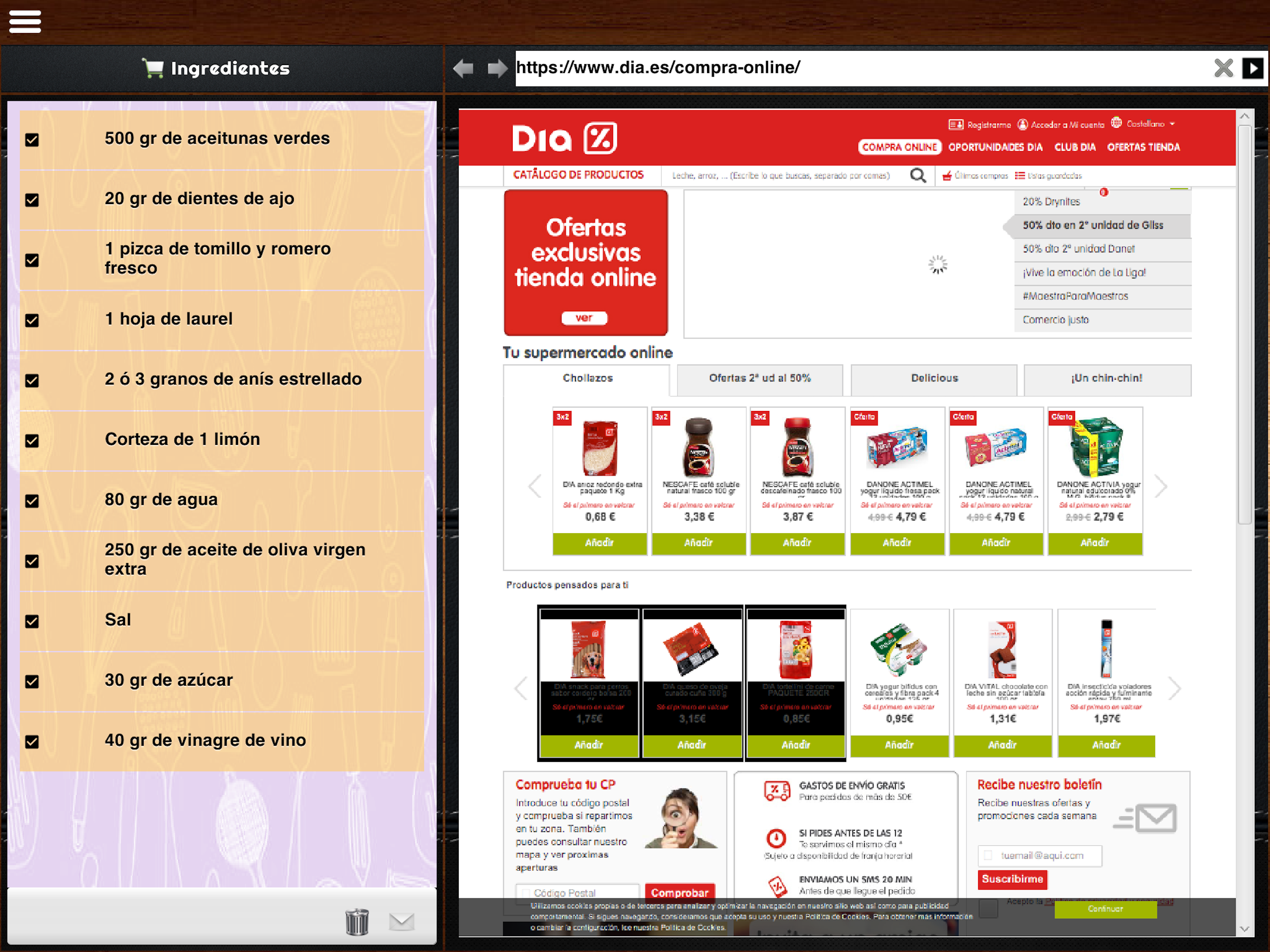Uncheck 30 gr de azúcar
Image resolution: width=1270 pixels, height=952 pixels.
point(32,681)
